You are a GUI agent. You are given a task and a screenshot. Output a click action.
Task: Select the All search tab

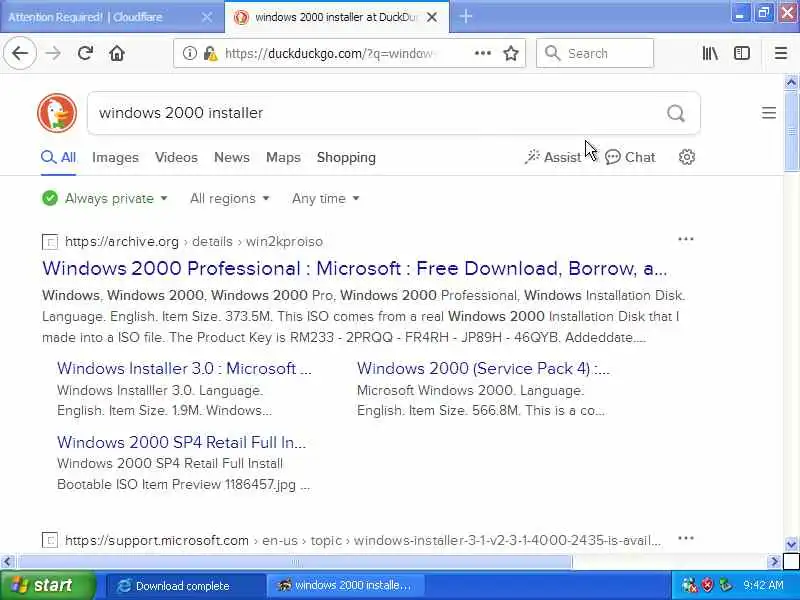[x=59, y=157]
